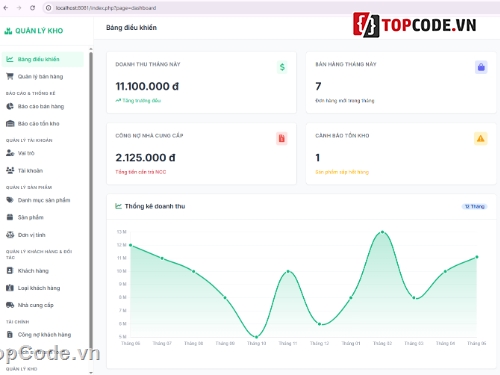Viewport: 500px width, 375px height.
Task: Click the Tháng 11 chart data point
Action: [x=288, y=271]
